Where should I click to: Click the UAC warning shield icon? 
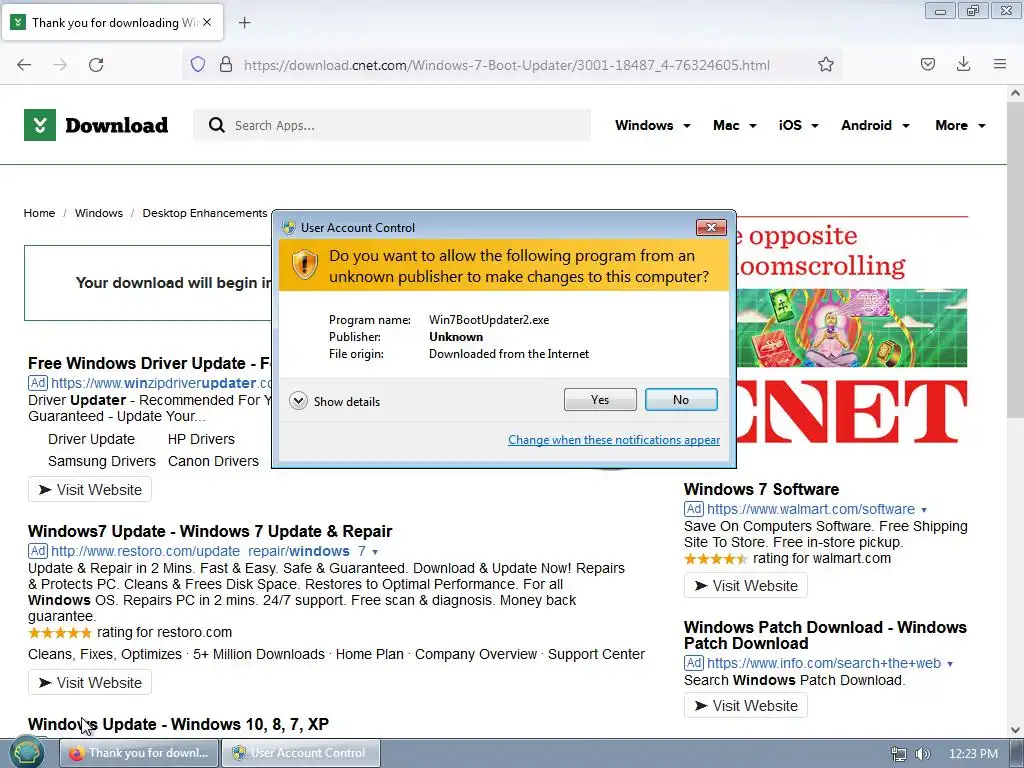click(x=304, y=264)
